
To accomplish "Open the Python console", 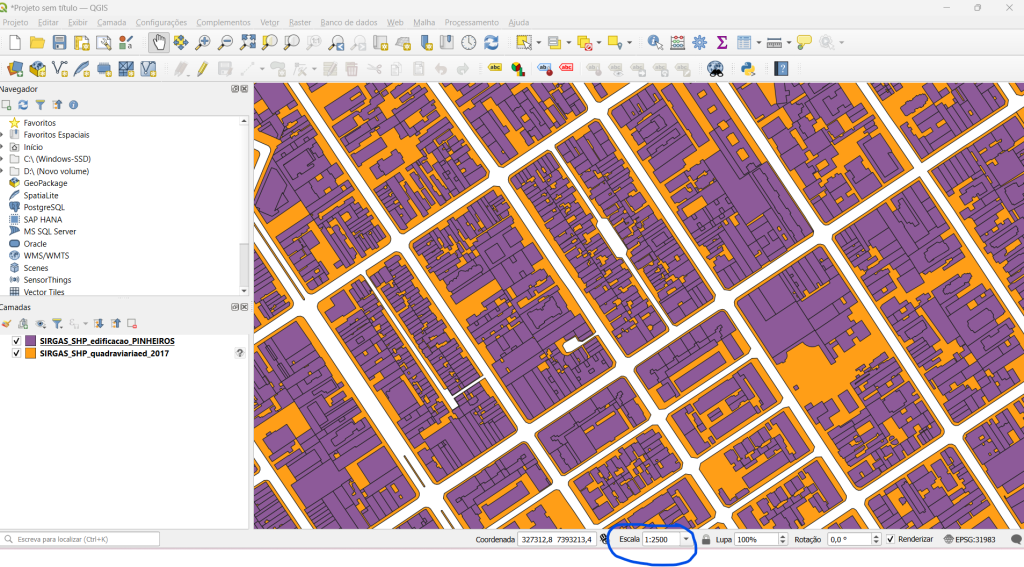I will [748, 69].
